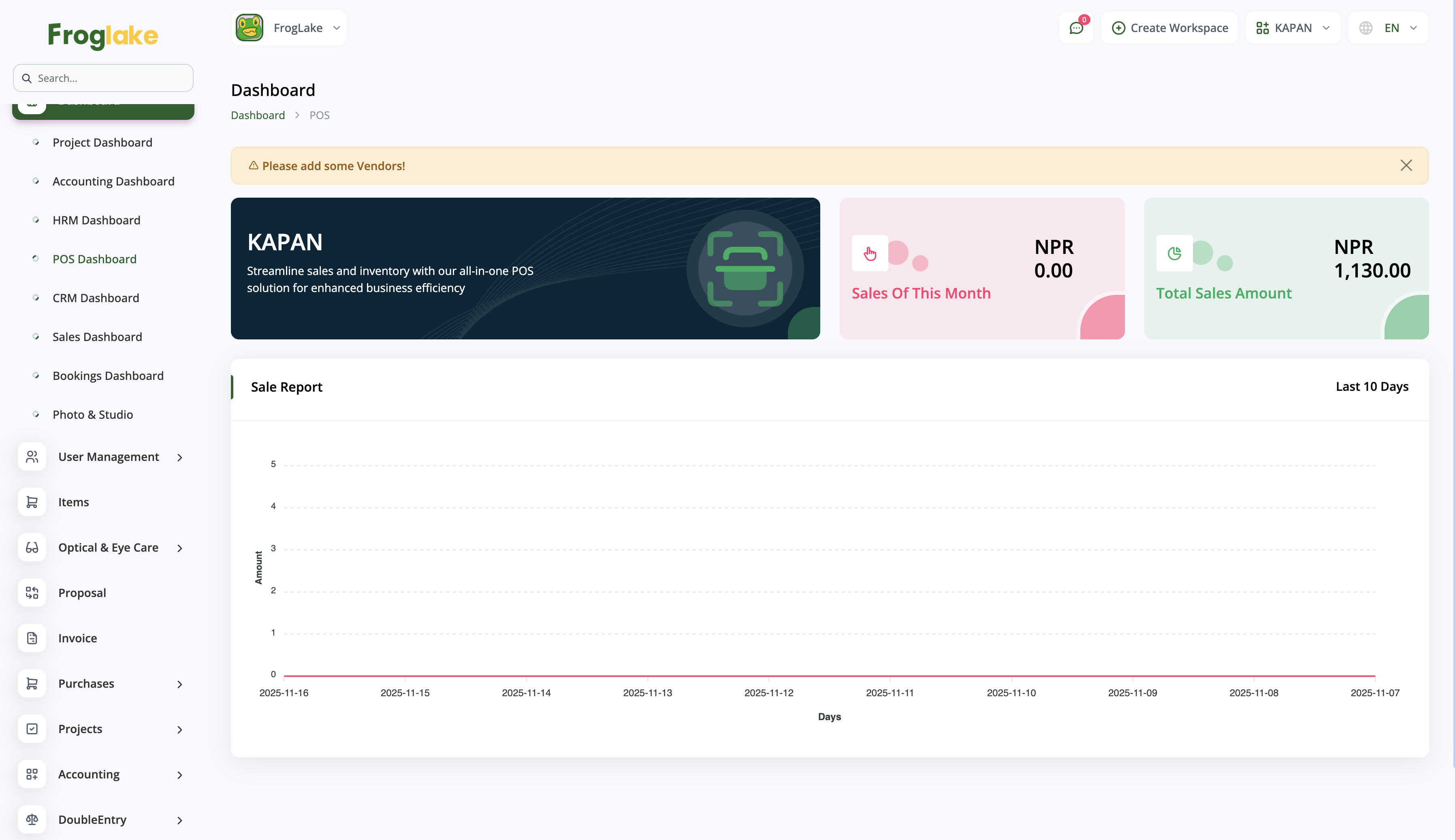Viewport: 1455px width, 840px height.
Task: Open the KAPAN workspace dropdown
Action: [x=1292, y=28]
